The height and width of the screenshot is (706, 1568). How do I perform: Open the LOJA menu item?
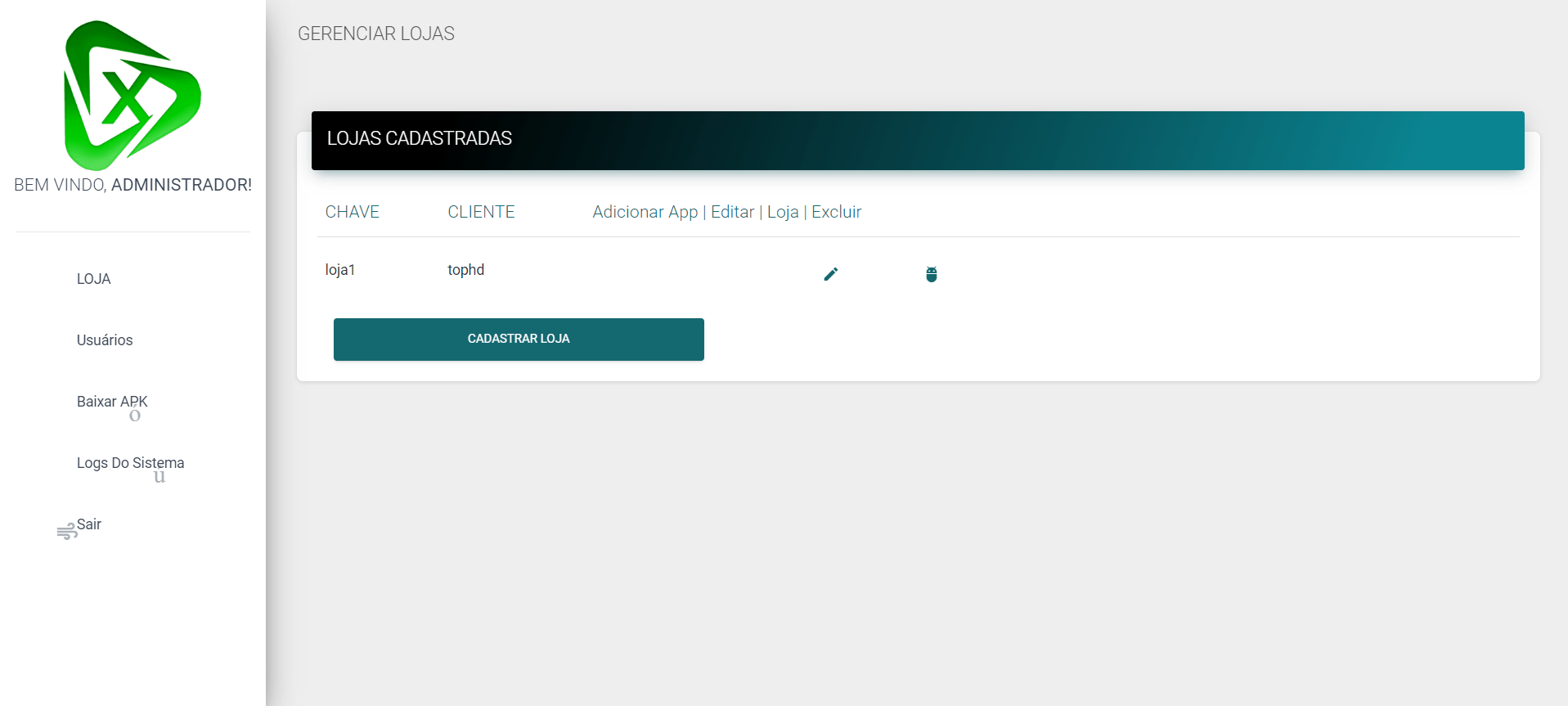(x=93, y=279)
